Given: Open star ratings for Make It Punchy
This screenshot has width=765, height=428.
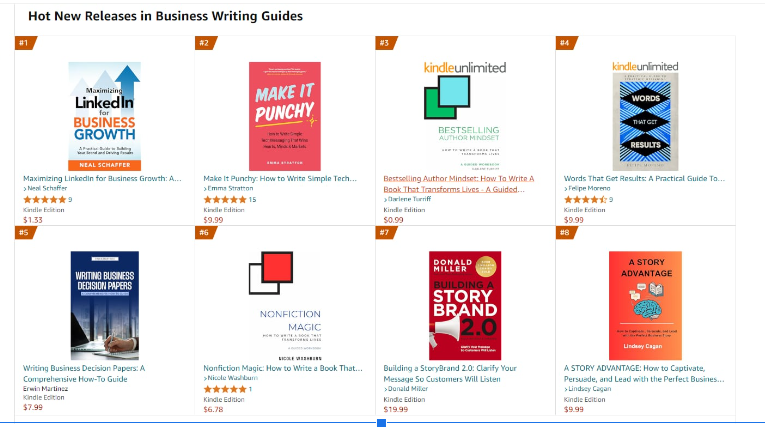Looking at the screenshot, I should [x=224, y=200].
